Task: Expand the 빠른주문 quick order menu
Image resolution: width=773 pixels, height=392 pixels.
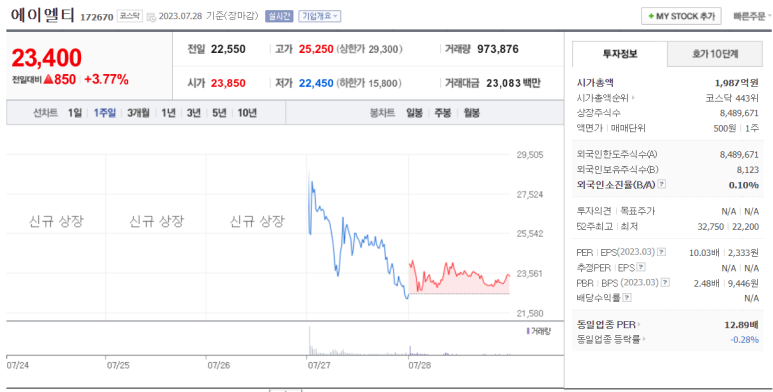Action: [752, 16]
